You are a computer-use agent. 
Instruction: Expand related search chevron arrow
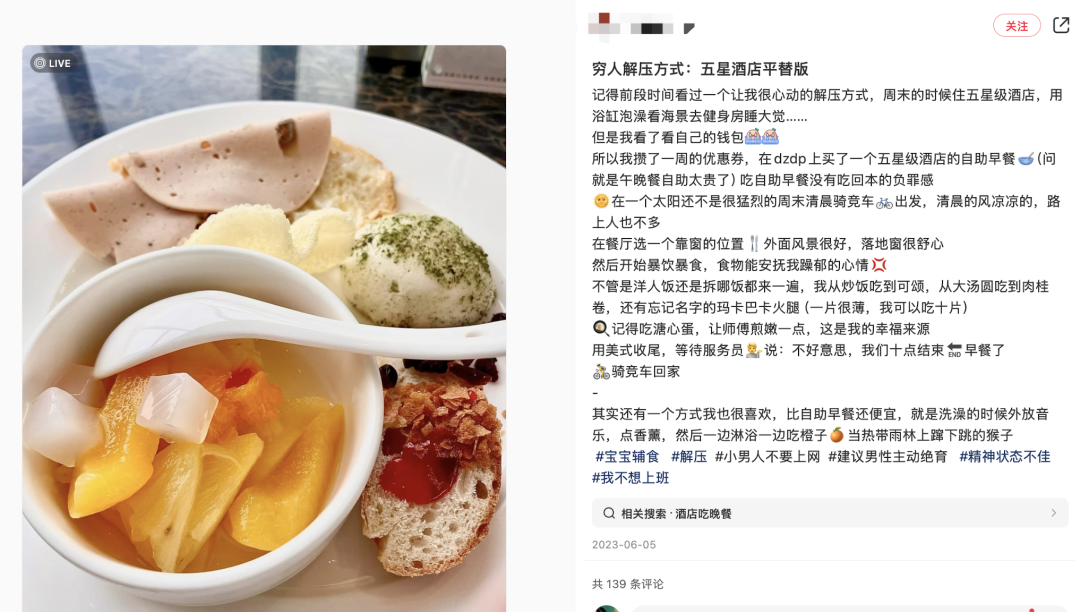1053,513
